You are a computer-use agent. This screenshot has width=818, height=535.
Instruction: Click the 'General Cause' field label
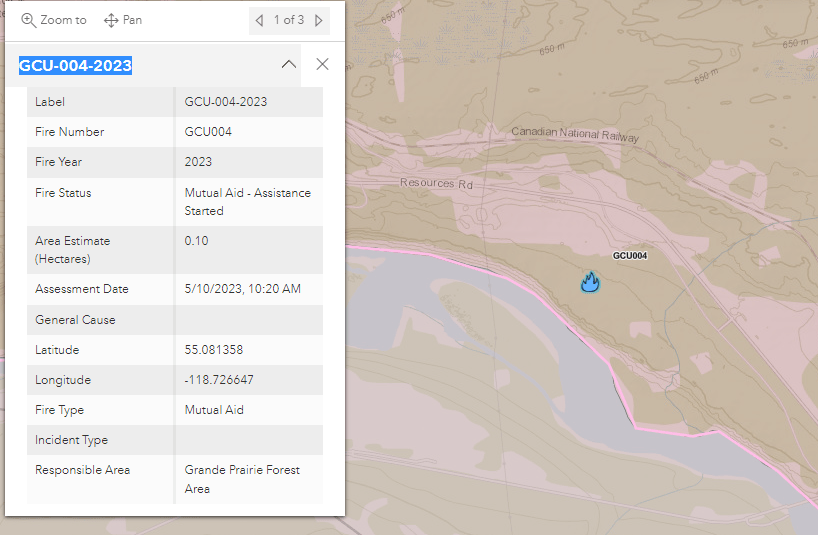click(x=75, y=320)
